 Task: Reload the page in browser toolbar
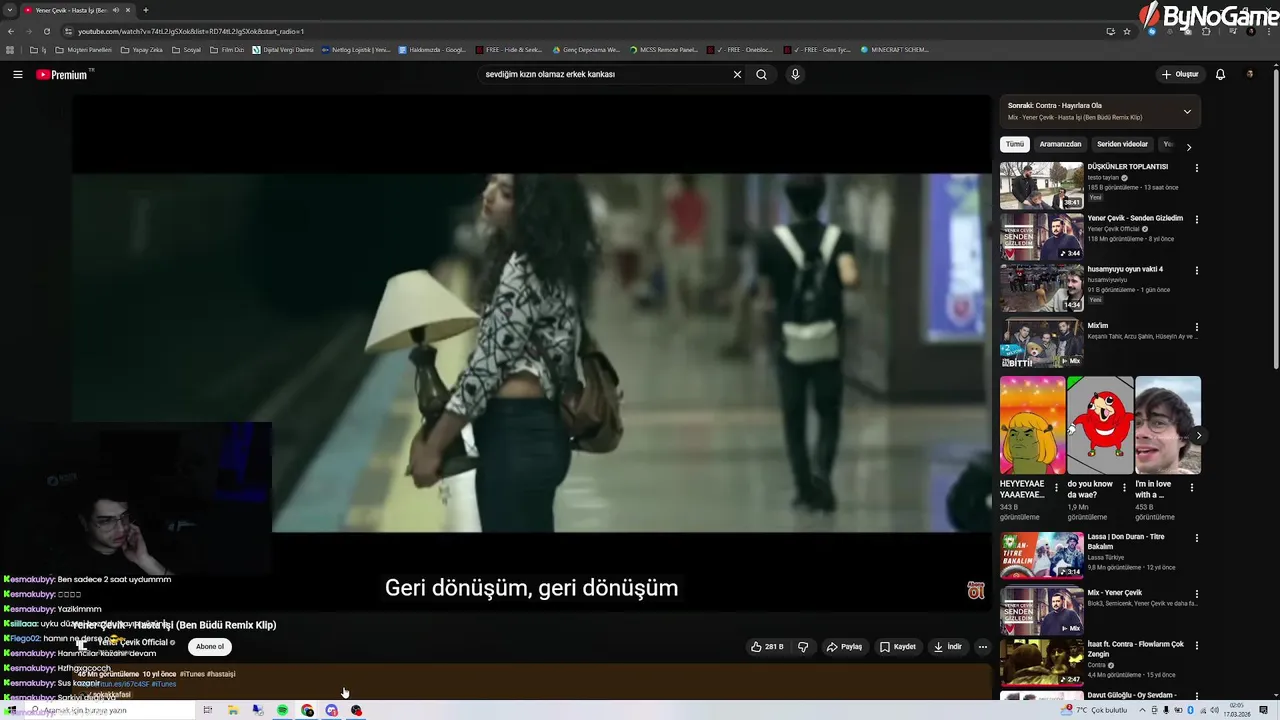click(x=46, y=31)
